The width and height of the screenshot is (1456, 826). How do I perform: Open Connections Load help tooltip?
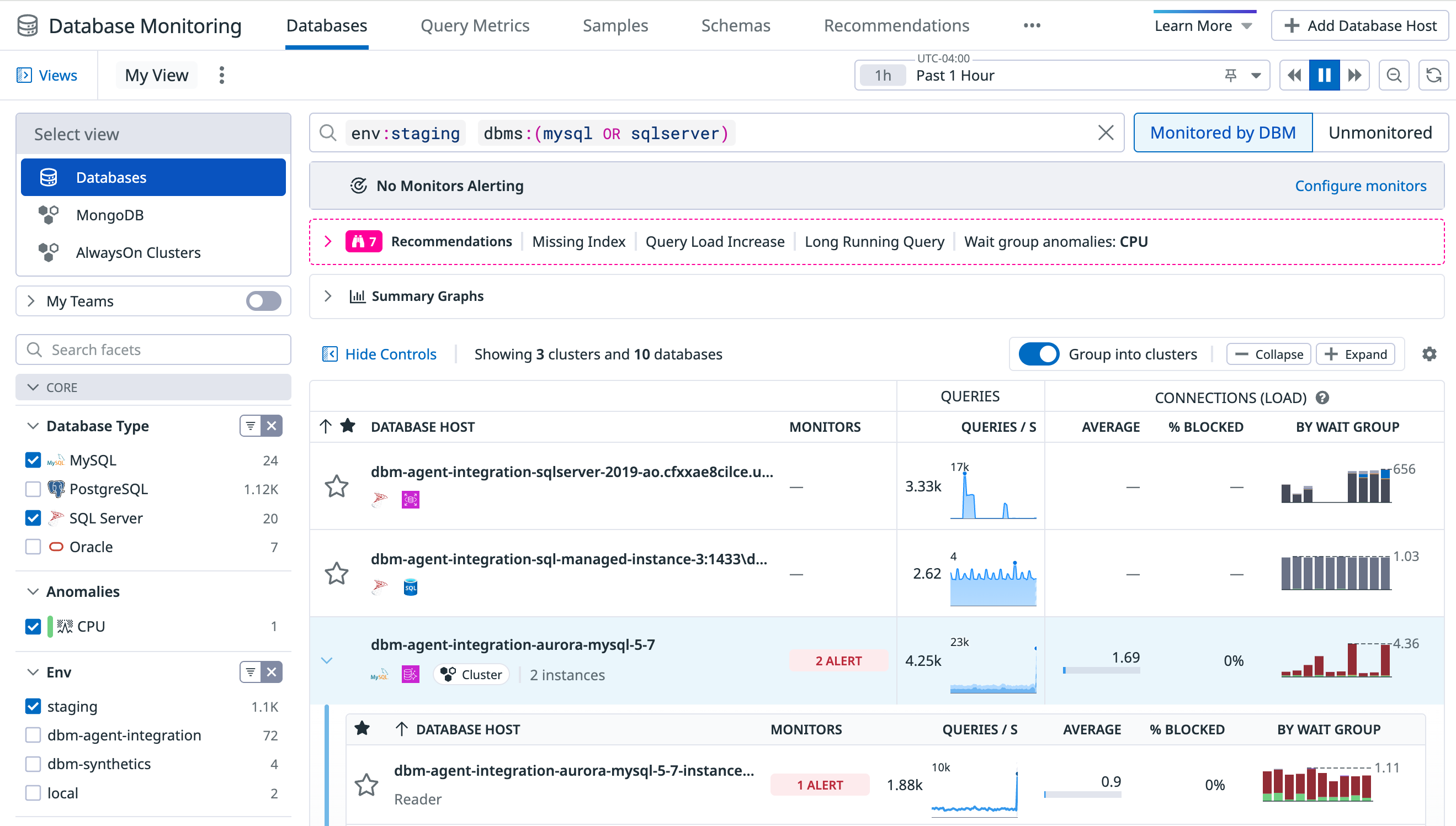click(x=1322, y=398)
